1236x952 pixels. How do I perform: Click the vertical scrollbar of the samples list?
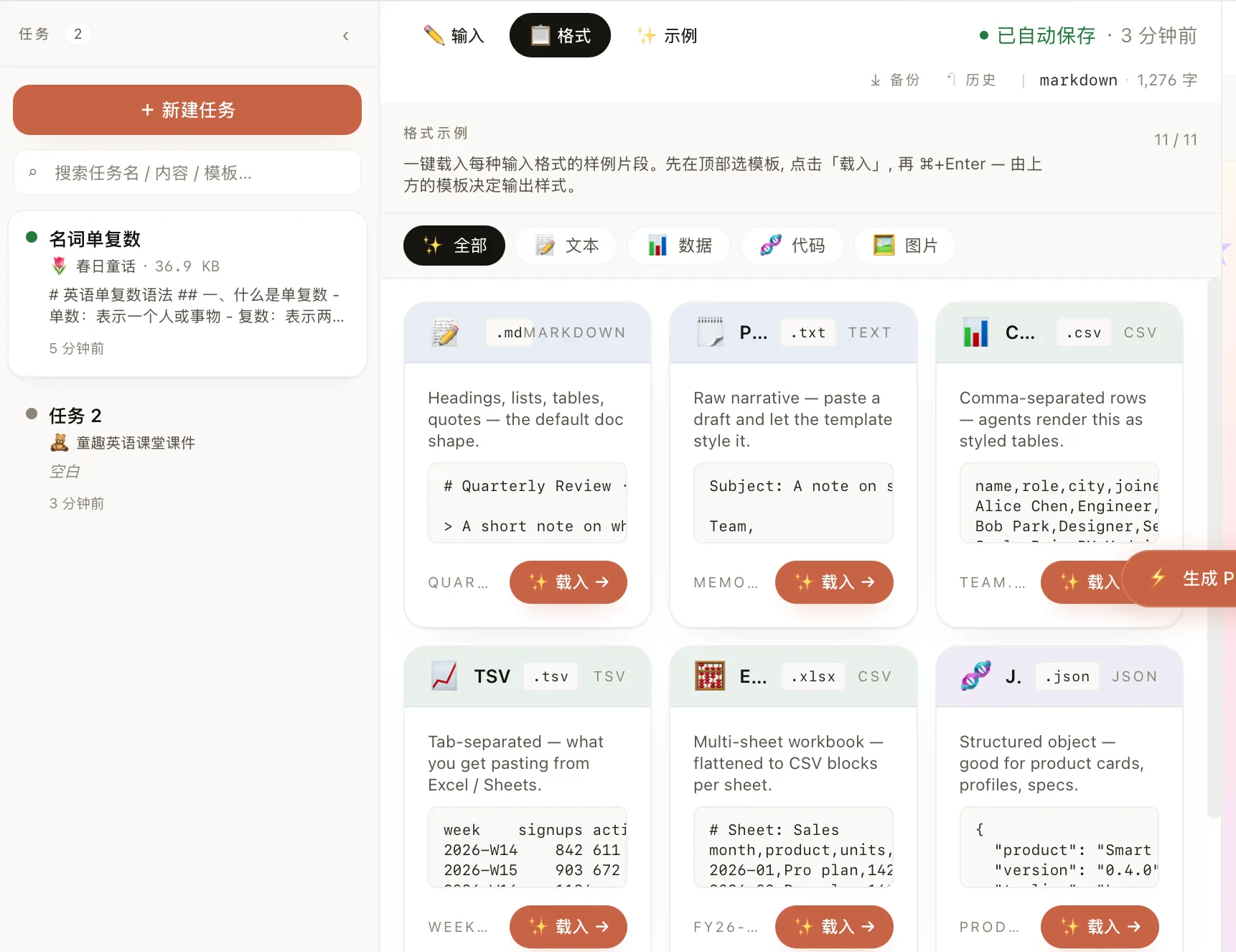1214,549
